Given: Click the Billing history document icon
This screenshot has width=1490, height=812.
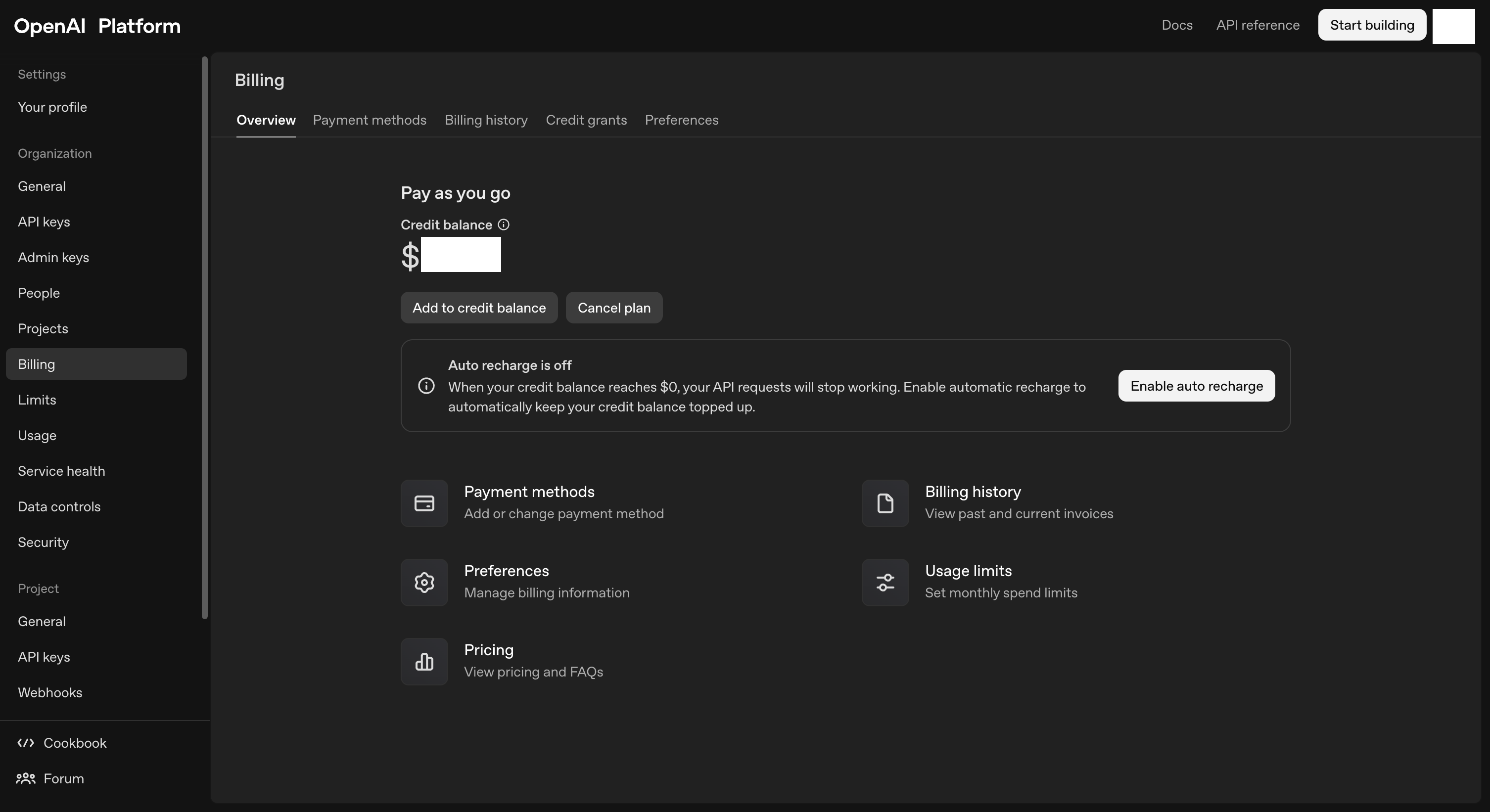Looking at the screenshot, I should tap(885, 503).
